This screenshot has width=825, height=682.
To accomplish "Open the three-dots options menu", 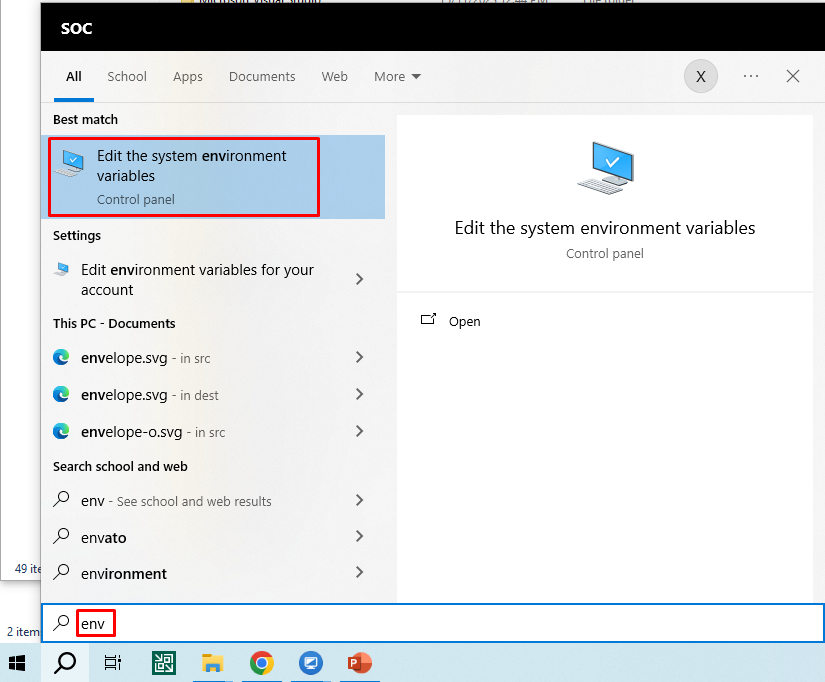I will (x=751, y=76).
